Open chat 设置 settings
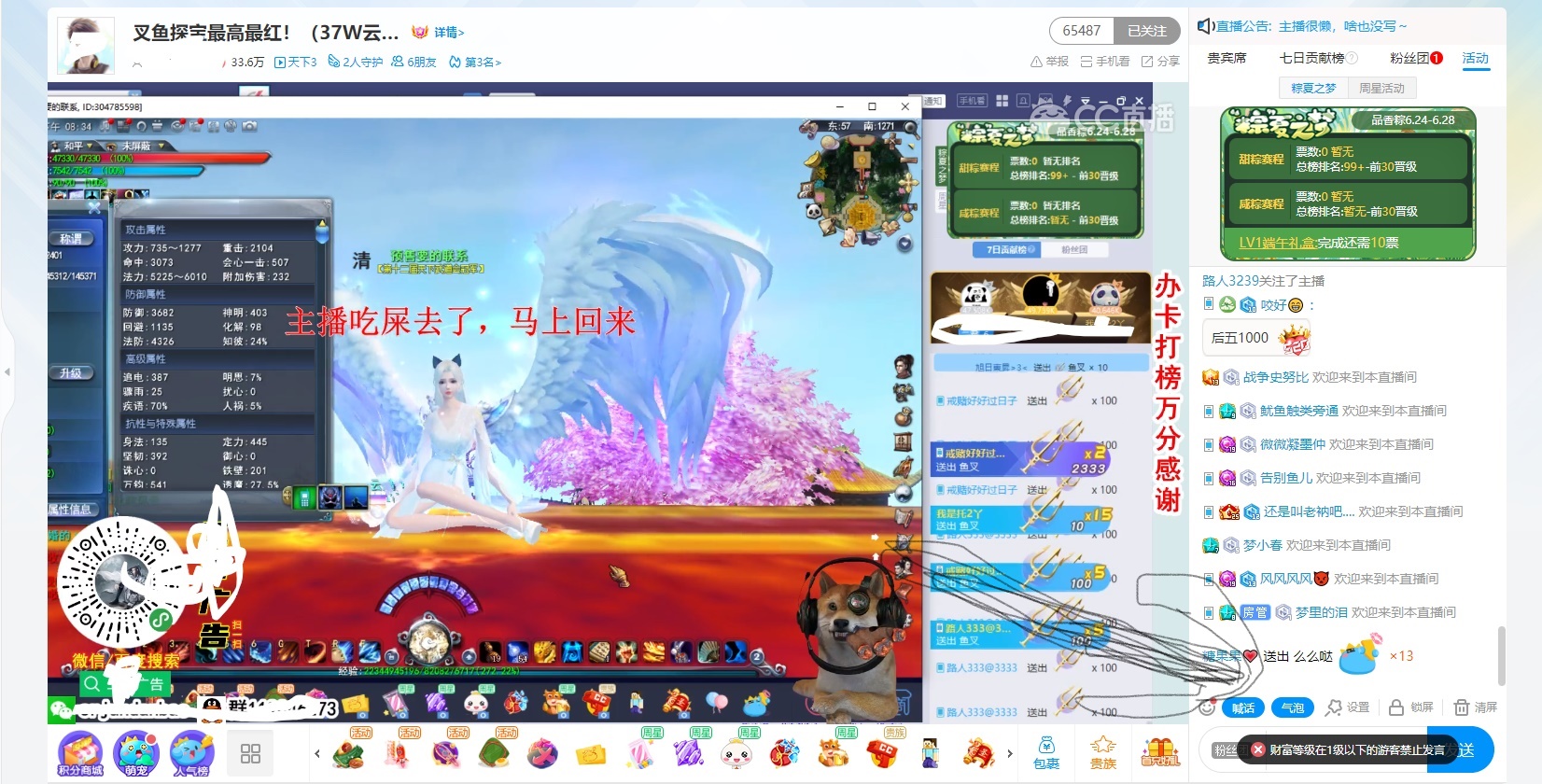This screenshot has height=784, width=1542. (1348, 707)
